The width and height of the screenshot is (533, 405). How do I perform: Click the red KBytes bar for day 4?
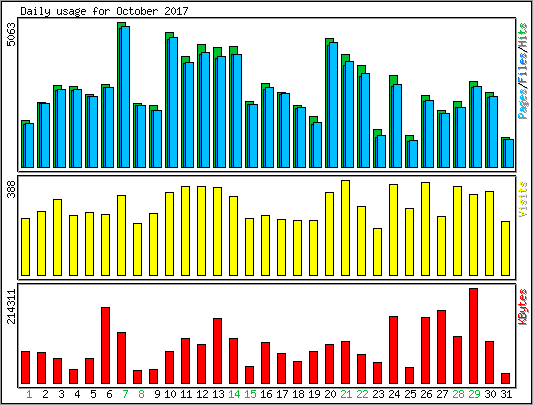coord(73,376)
